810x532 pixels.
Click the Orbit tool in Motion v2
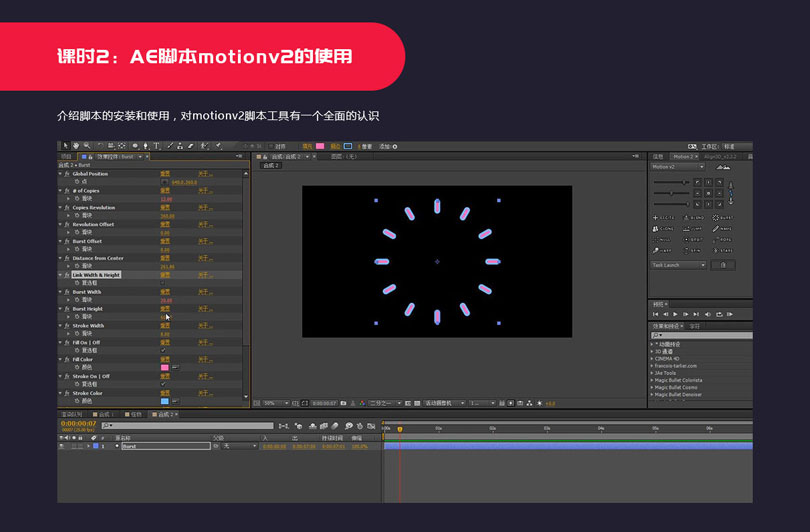[x=693, y=240]
